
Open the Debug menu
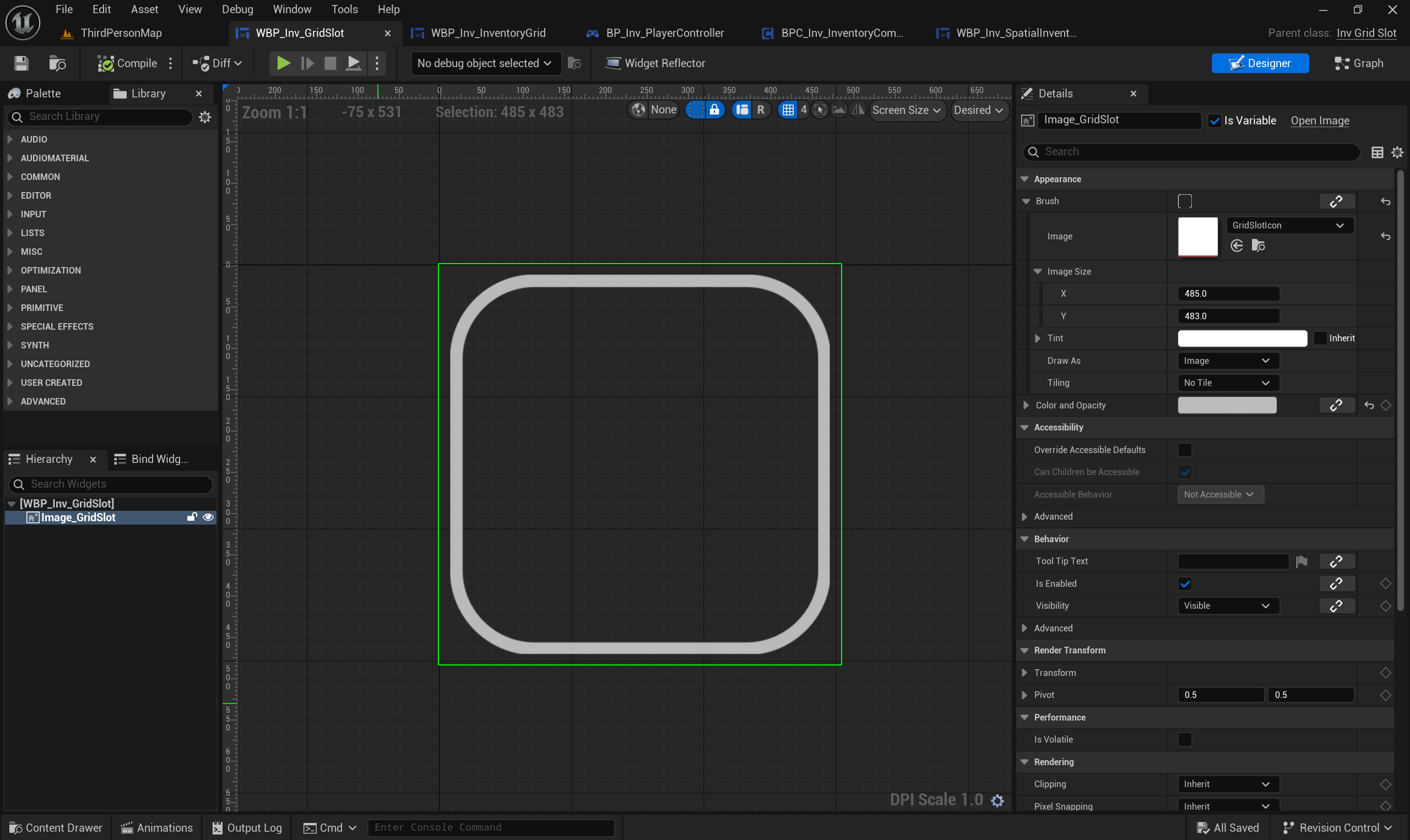(x=237, y=9)
